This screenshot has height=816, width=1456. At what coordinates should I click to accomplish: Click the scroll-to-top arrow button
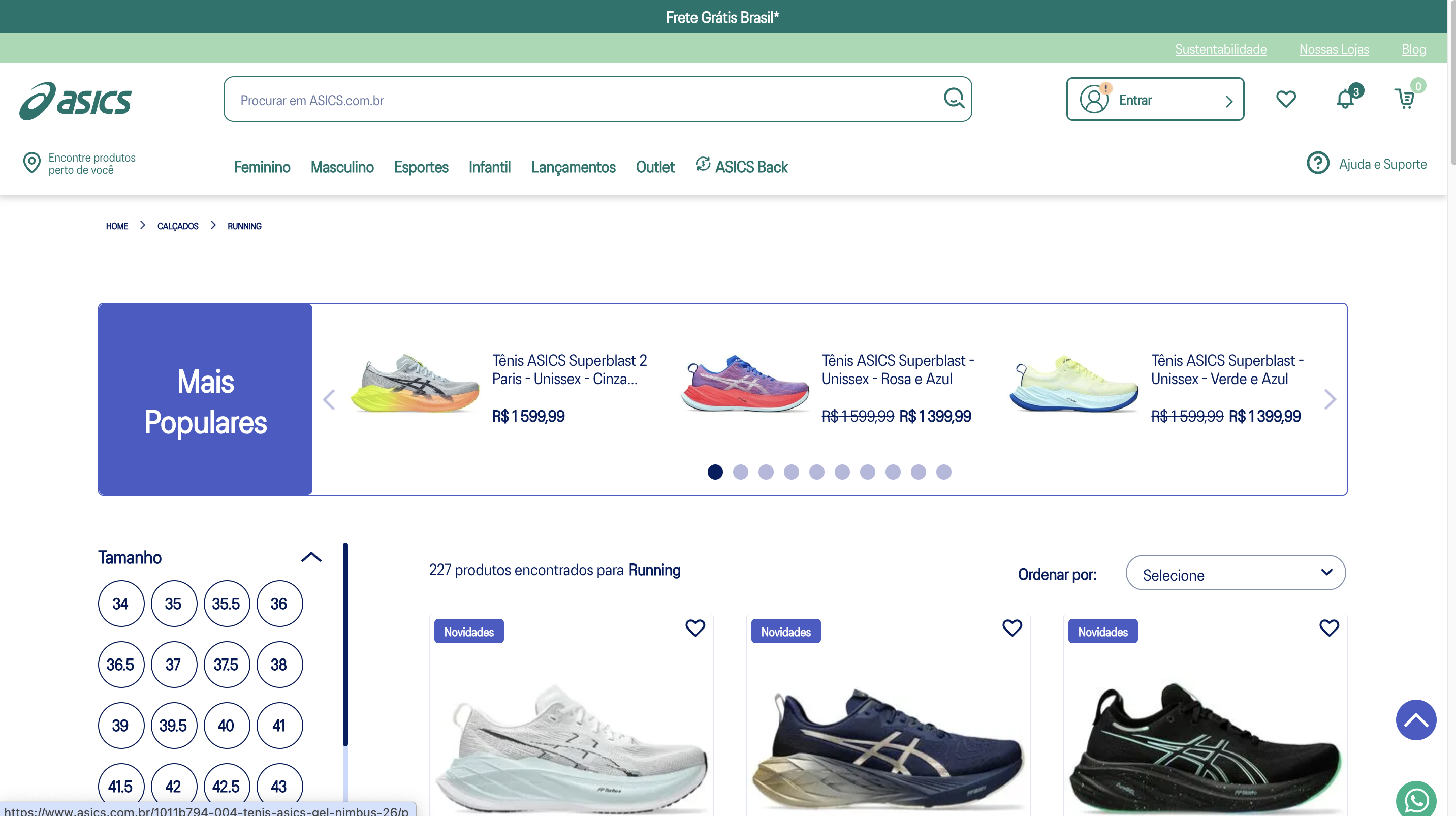pyautogui.click(x=1416, y=719)
